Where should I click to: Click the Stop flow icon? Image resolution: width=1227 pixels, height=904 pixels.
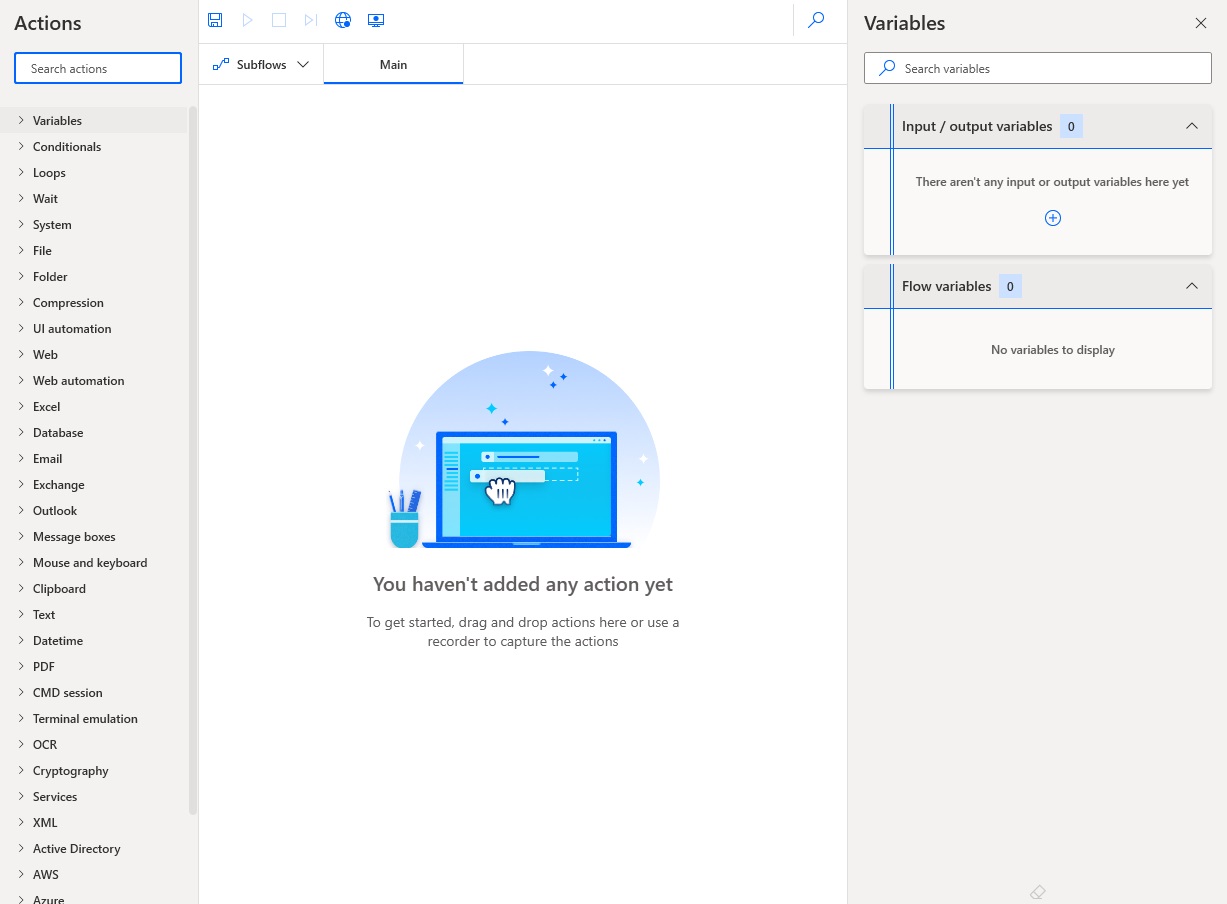pyautogui.click(x=279, y=19)
